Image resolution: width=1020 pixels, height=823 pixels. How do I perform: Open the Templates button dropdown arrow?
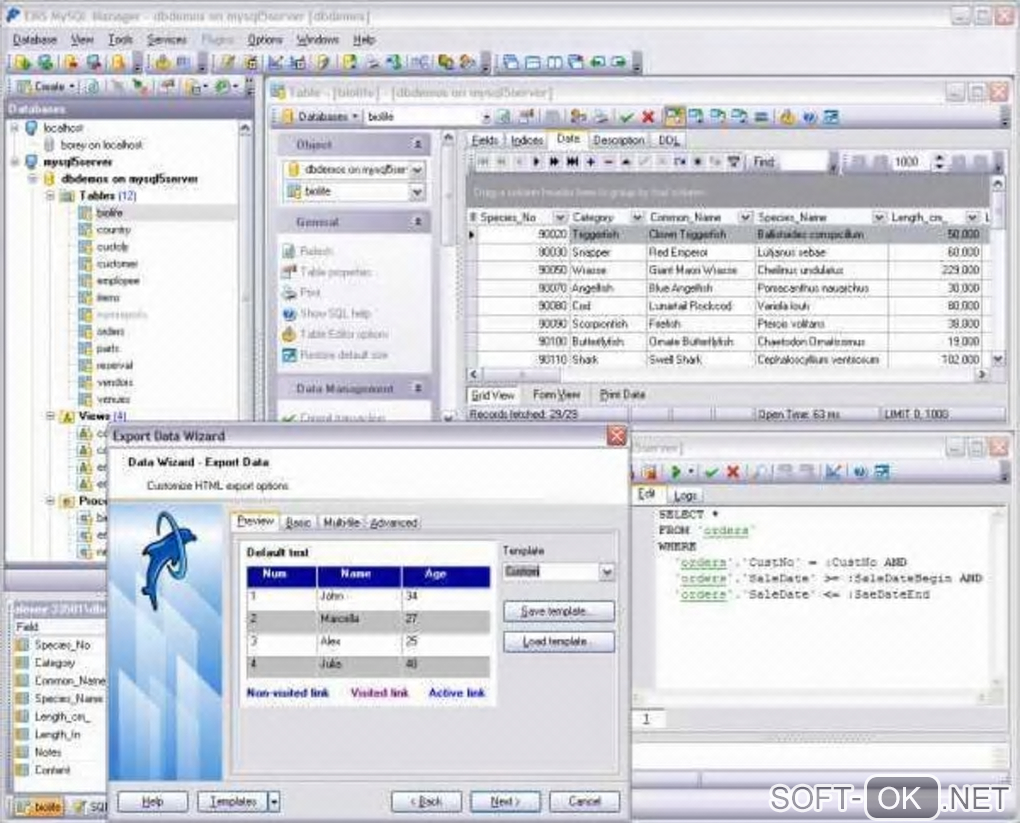click(x=274, y=802)
